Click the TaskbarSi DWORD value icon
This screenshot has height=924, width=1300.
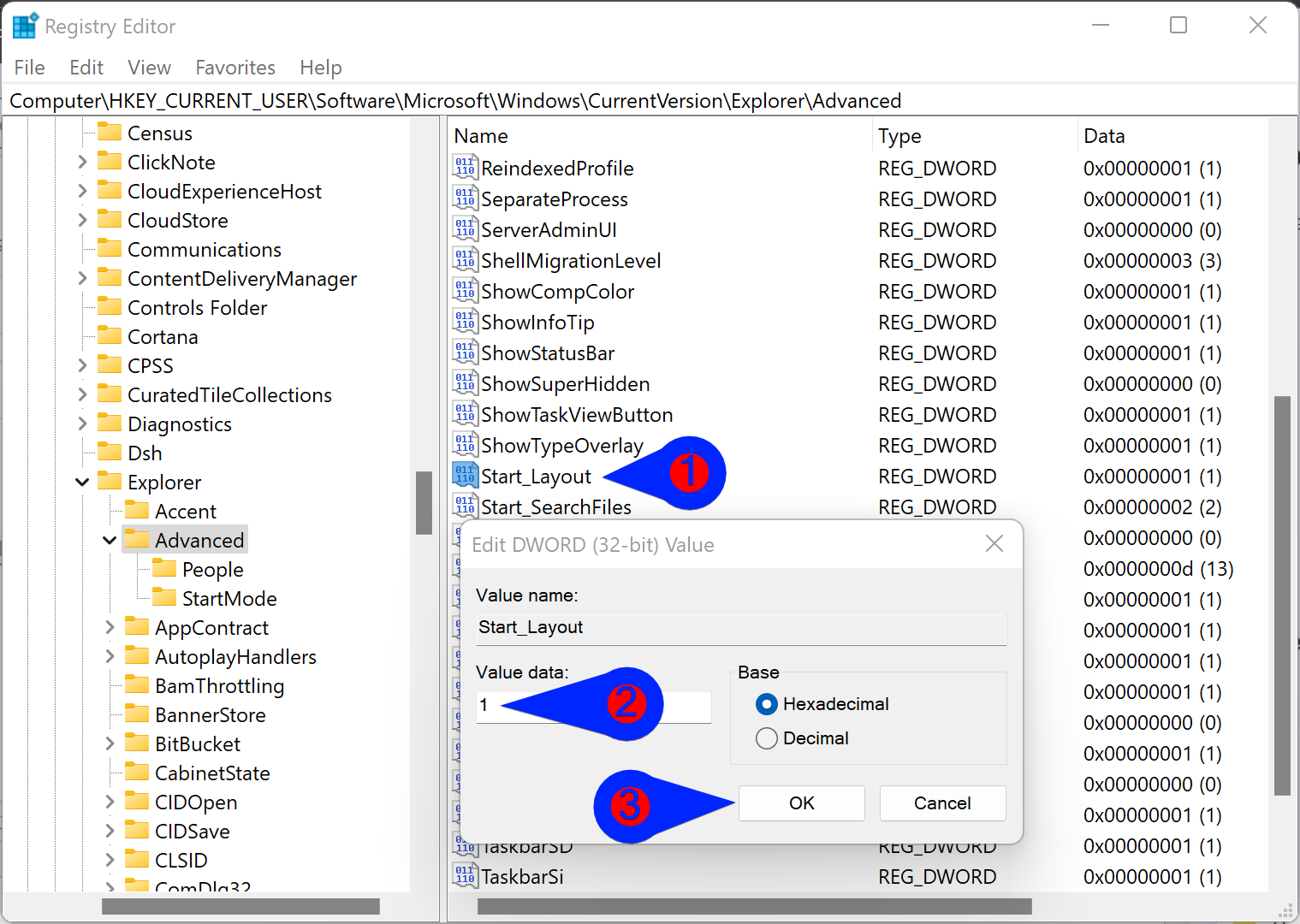(465, 875)
